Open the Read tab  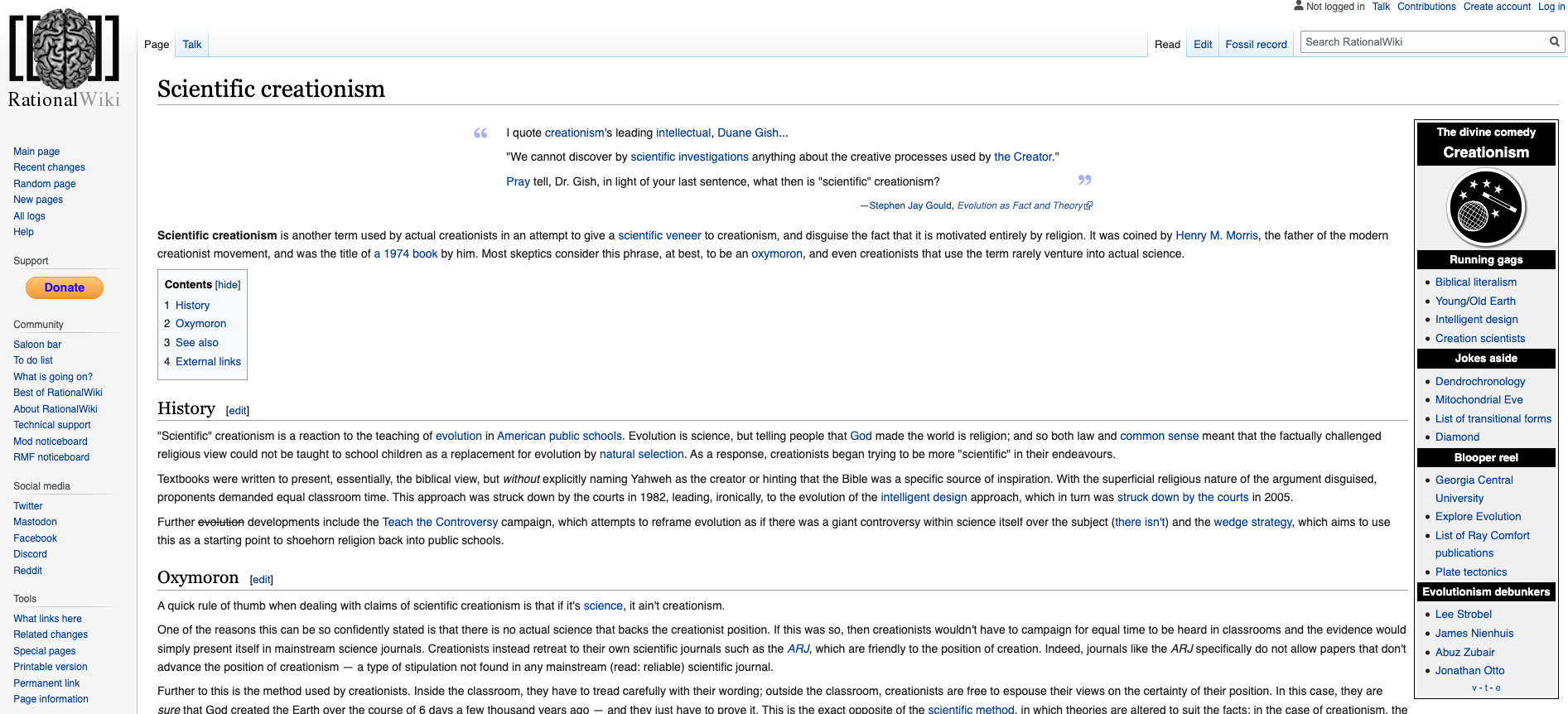(1167, 45)
